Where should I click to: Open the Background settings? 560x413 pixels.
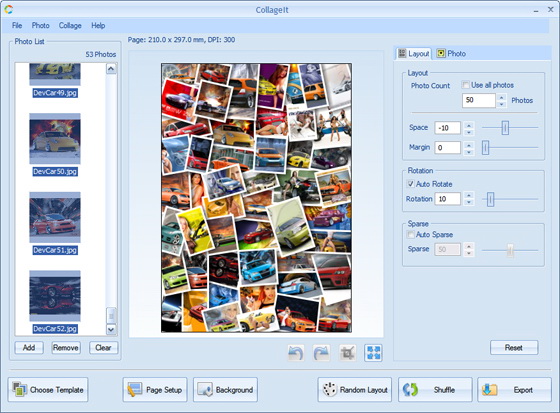(225, 390)
